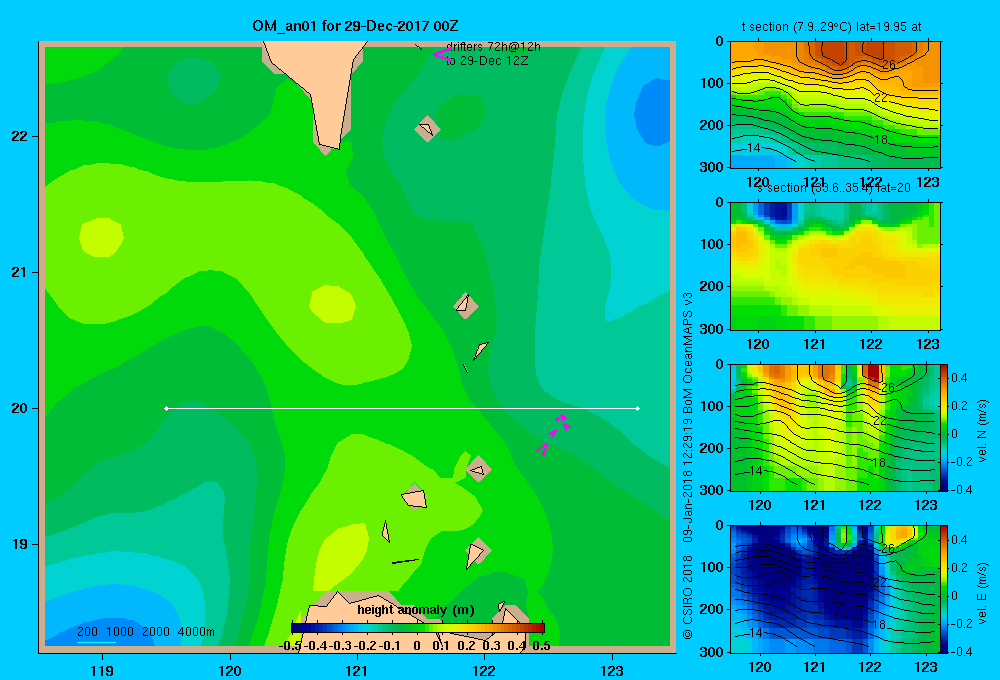The image size is (1000, 680).
Task: Click depth label 300 on the salinity section axis
Action: (712, 329)
